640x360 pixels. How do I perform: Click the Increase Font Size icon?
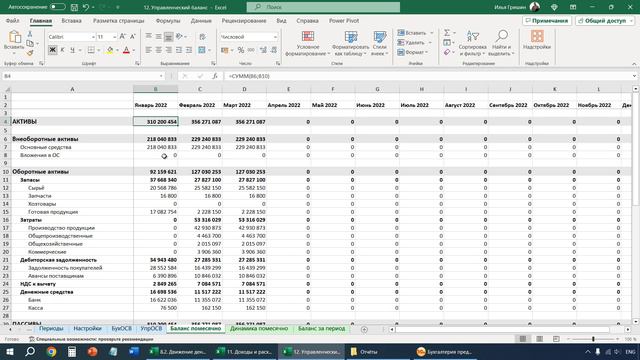[x=122, y=37]
